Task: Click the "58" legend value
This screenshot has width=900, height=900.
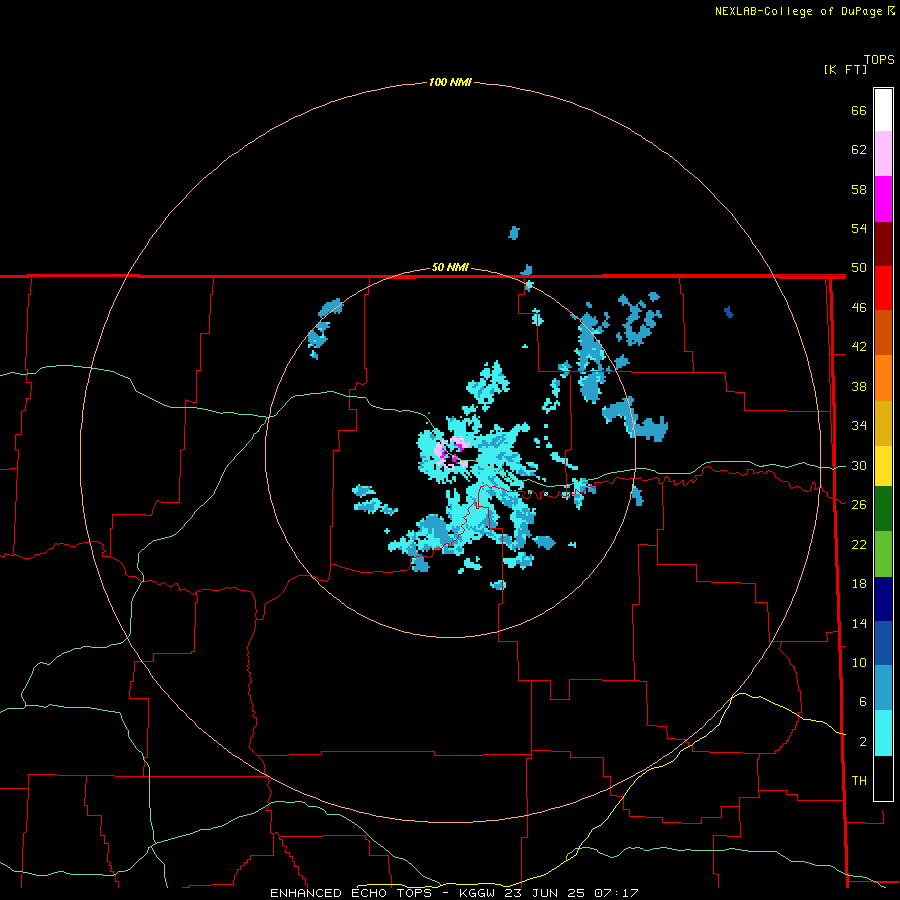Action: [859, 189]
